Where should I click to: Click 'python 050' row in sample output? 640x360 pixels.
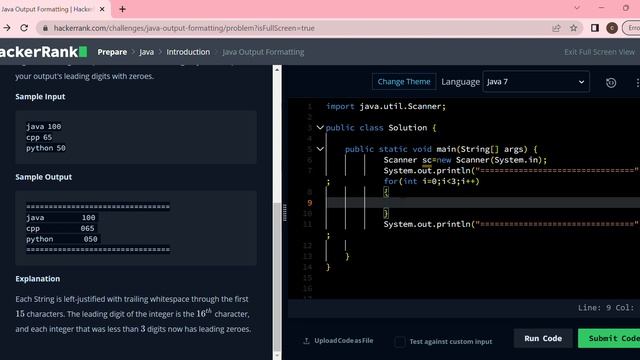tap(62, 239)
